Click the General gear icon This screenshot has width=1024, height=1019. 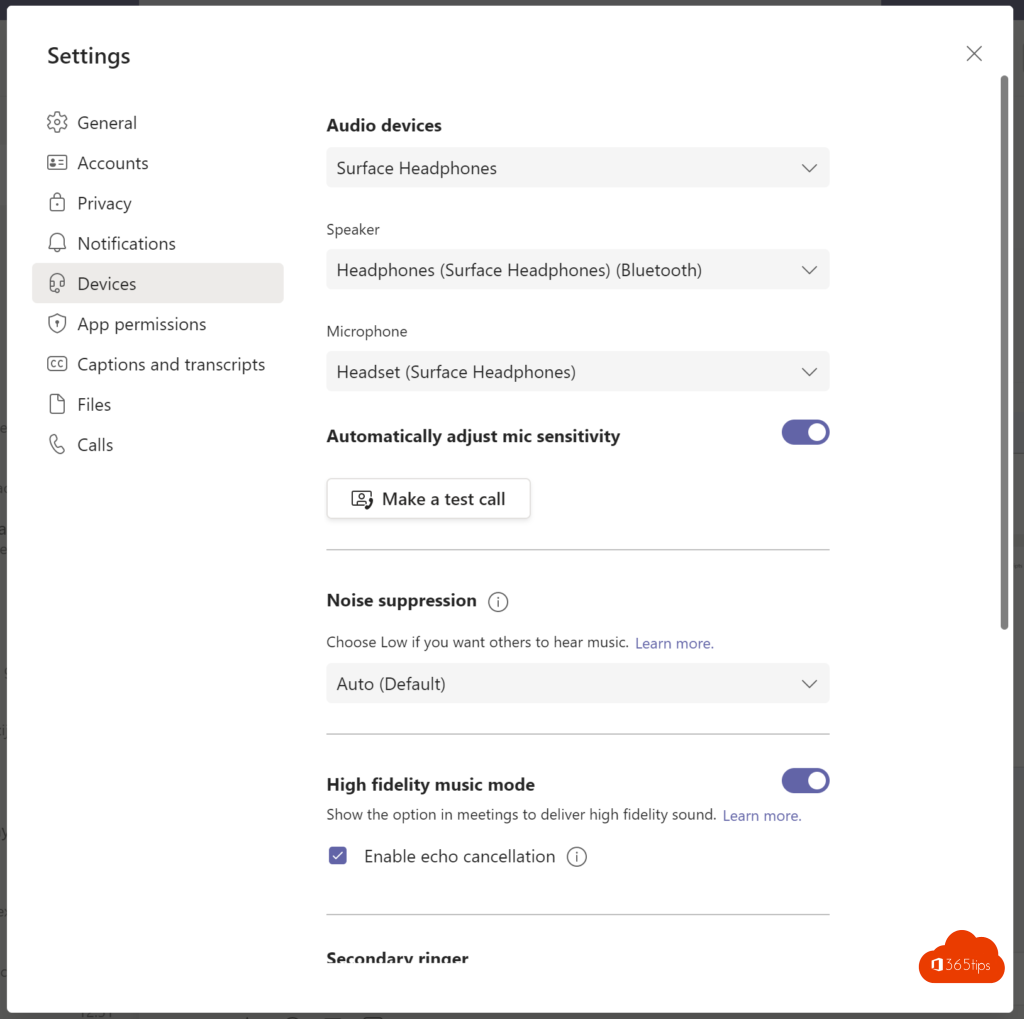(x=57, y=122)
